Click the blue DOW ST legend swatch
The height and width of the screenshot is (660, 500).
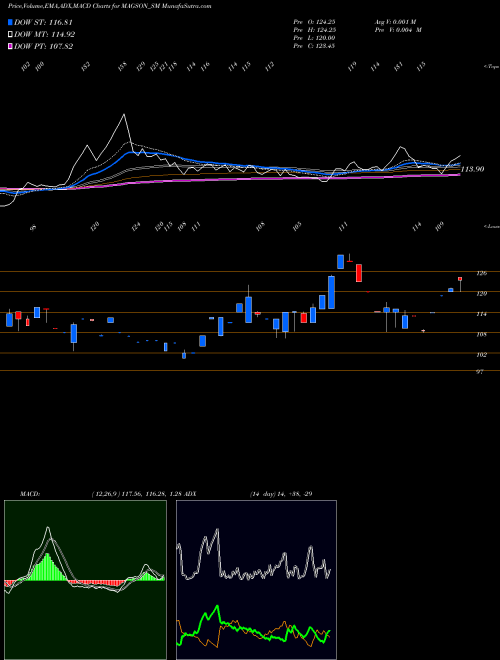tap(10, 22)
